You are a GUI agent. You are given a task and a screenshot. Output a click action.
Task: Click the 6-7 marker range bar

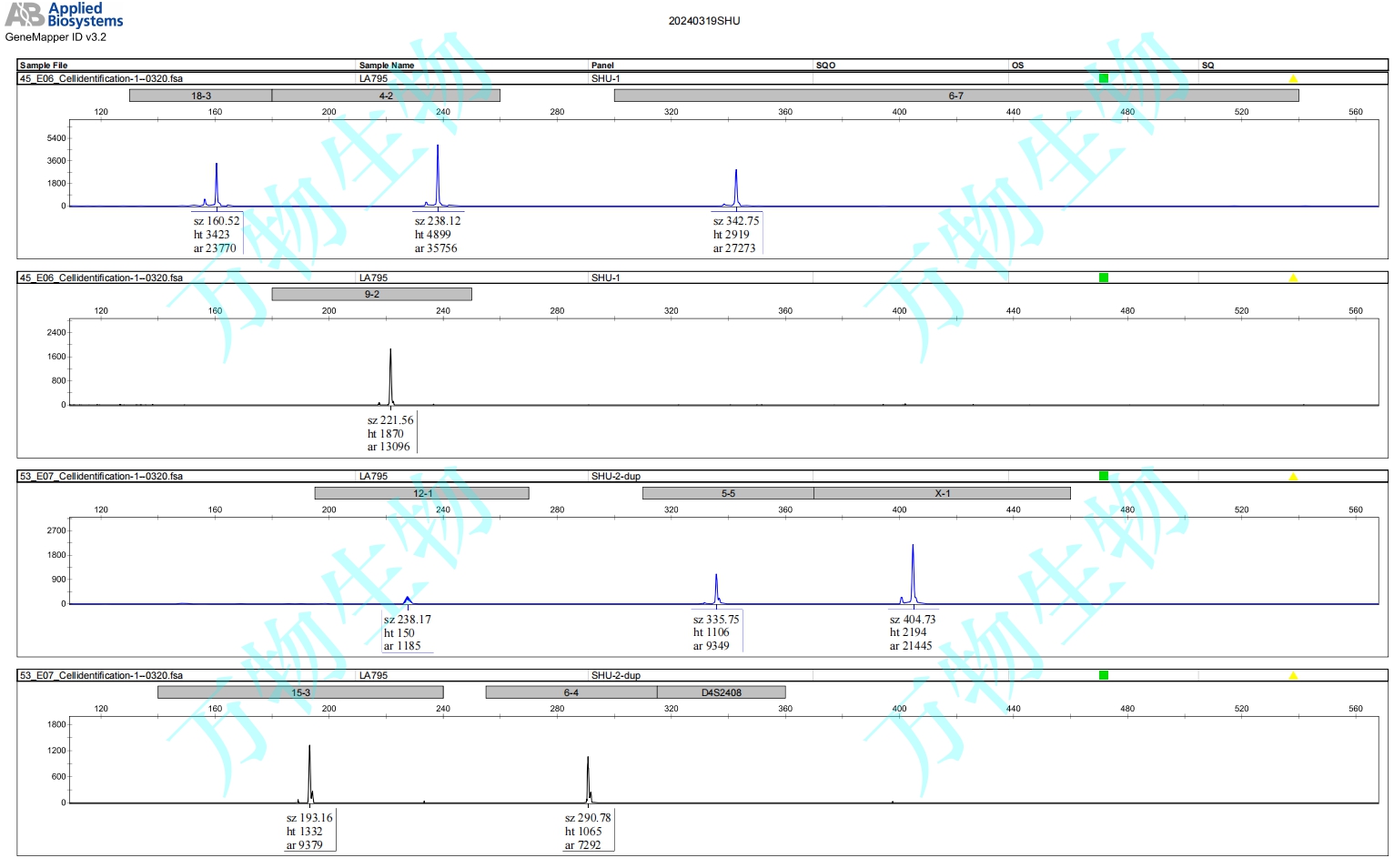[x=955, y=96]
